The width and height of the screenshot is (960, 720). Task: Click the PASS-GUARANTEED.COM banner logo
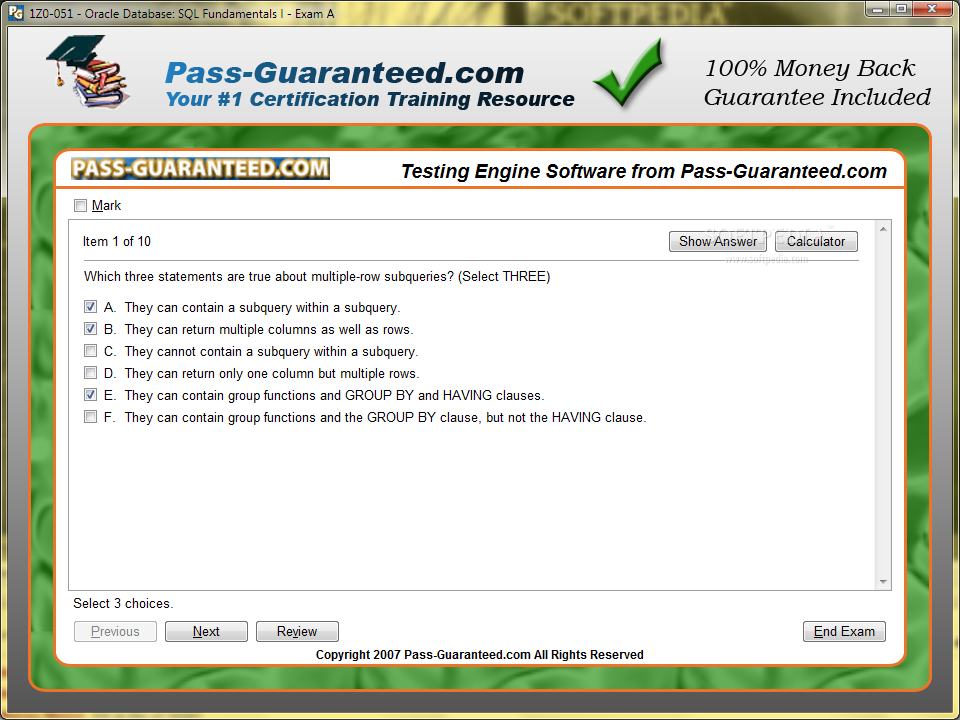tap(200, 168)
